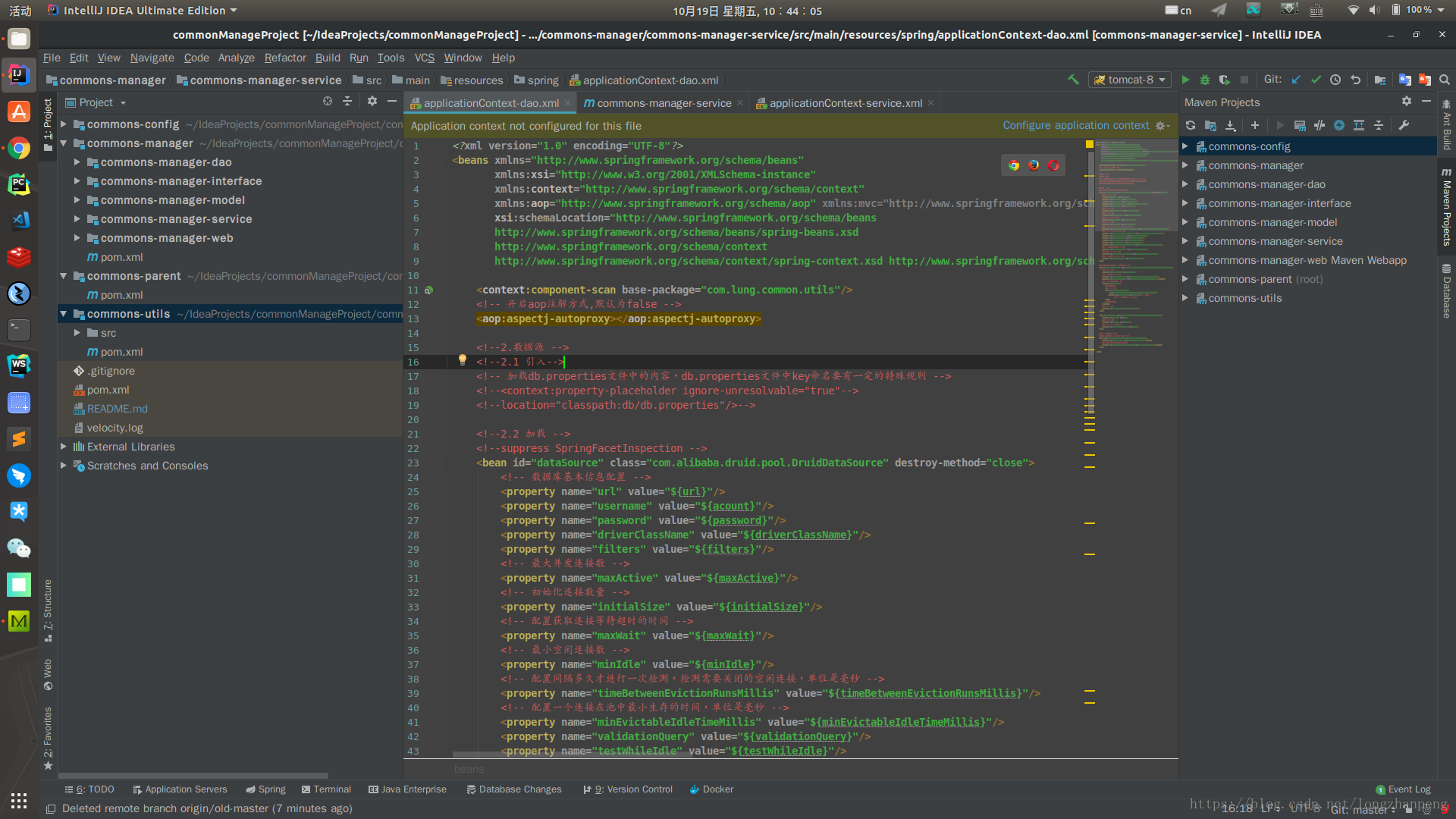Image resolution: width=1456 pixels, height=819 pixels.
Task: Open Chrome from the Ubuntu dock
Action: [19, 149]
